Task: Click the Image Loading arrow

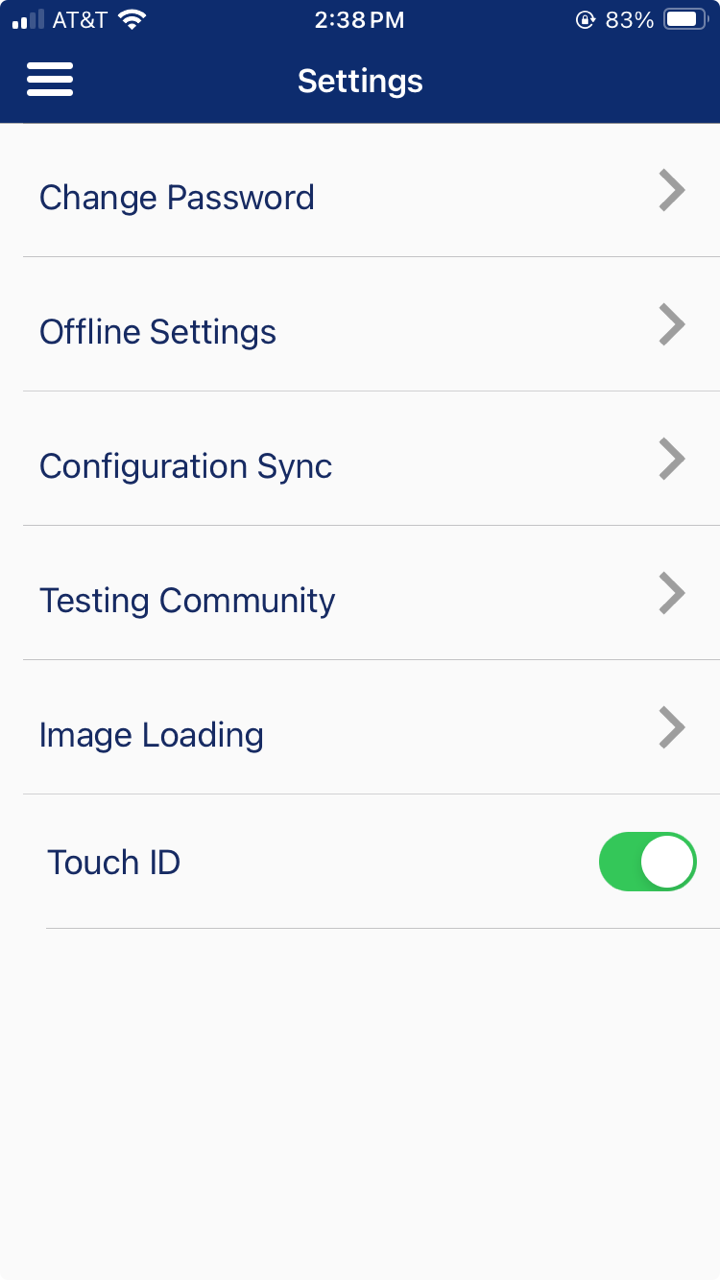Action: (672, 728)
